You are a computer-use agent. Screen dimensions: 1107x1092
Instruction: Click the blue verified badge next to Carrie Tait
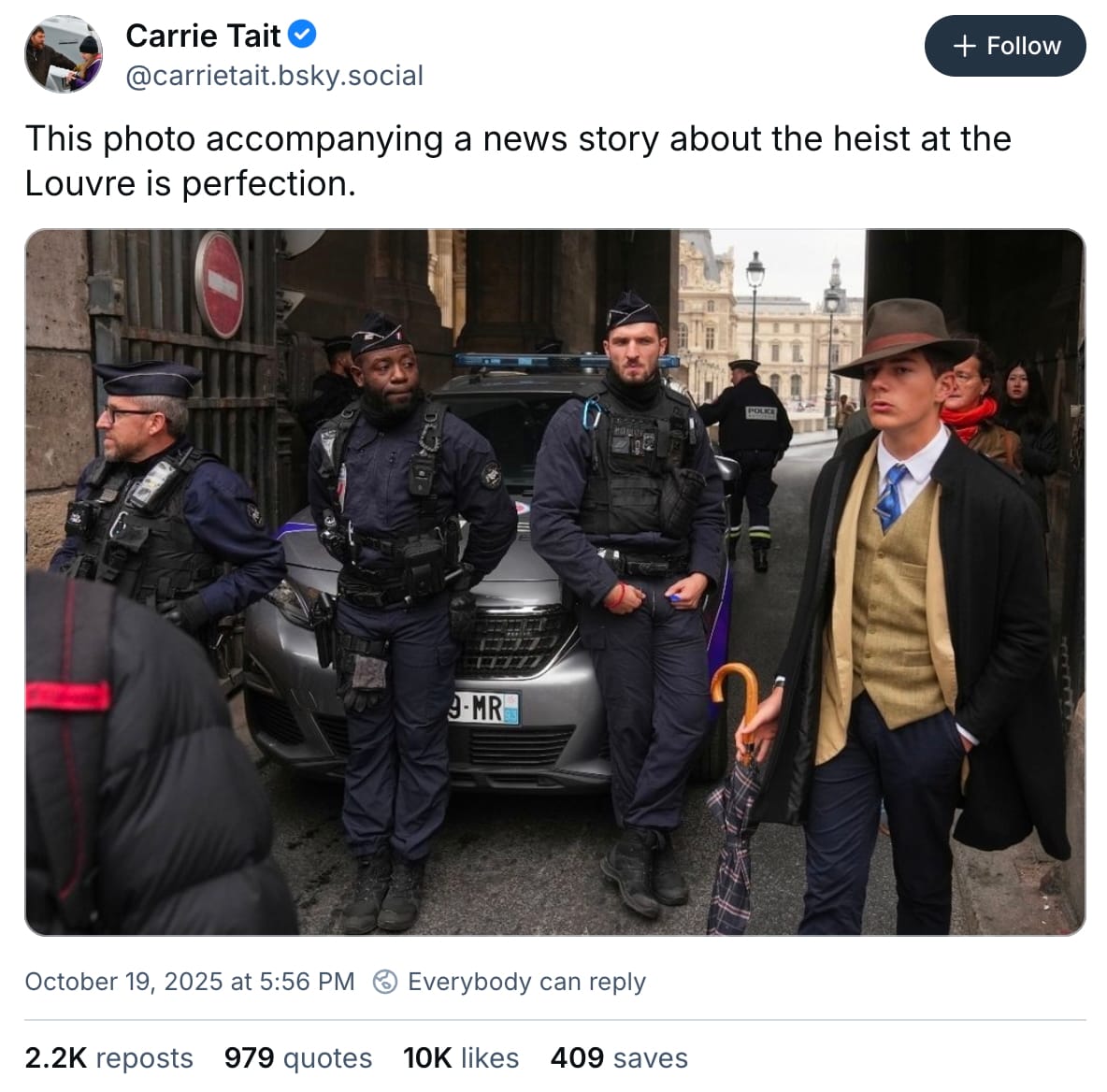coord(301,35)
